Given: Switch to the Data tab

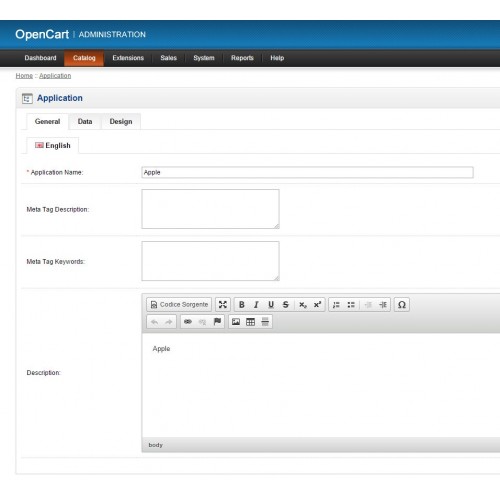Looking at the screenshot, I should tap(85, 122).
